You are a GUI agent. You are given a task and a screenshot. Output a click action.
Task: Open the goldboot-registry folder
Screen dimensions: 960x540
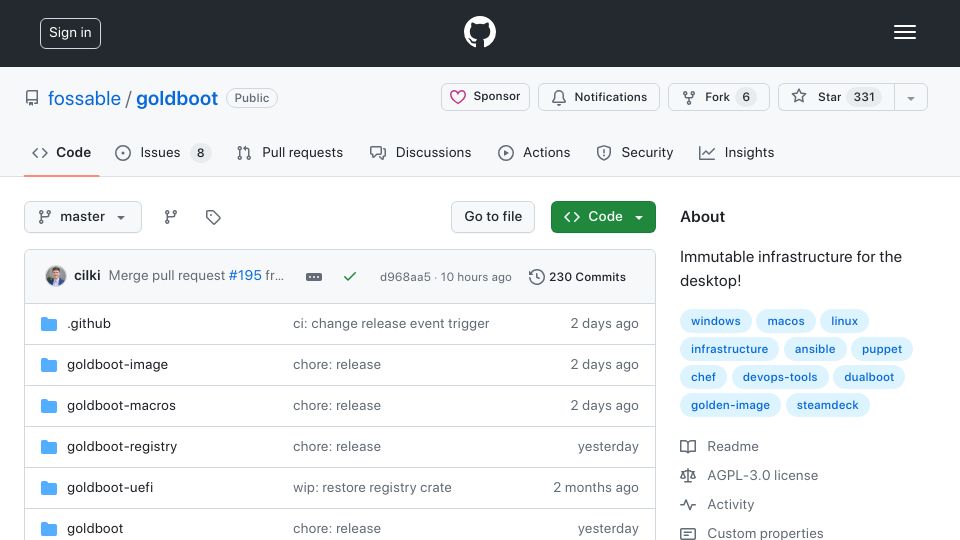122,446
